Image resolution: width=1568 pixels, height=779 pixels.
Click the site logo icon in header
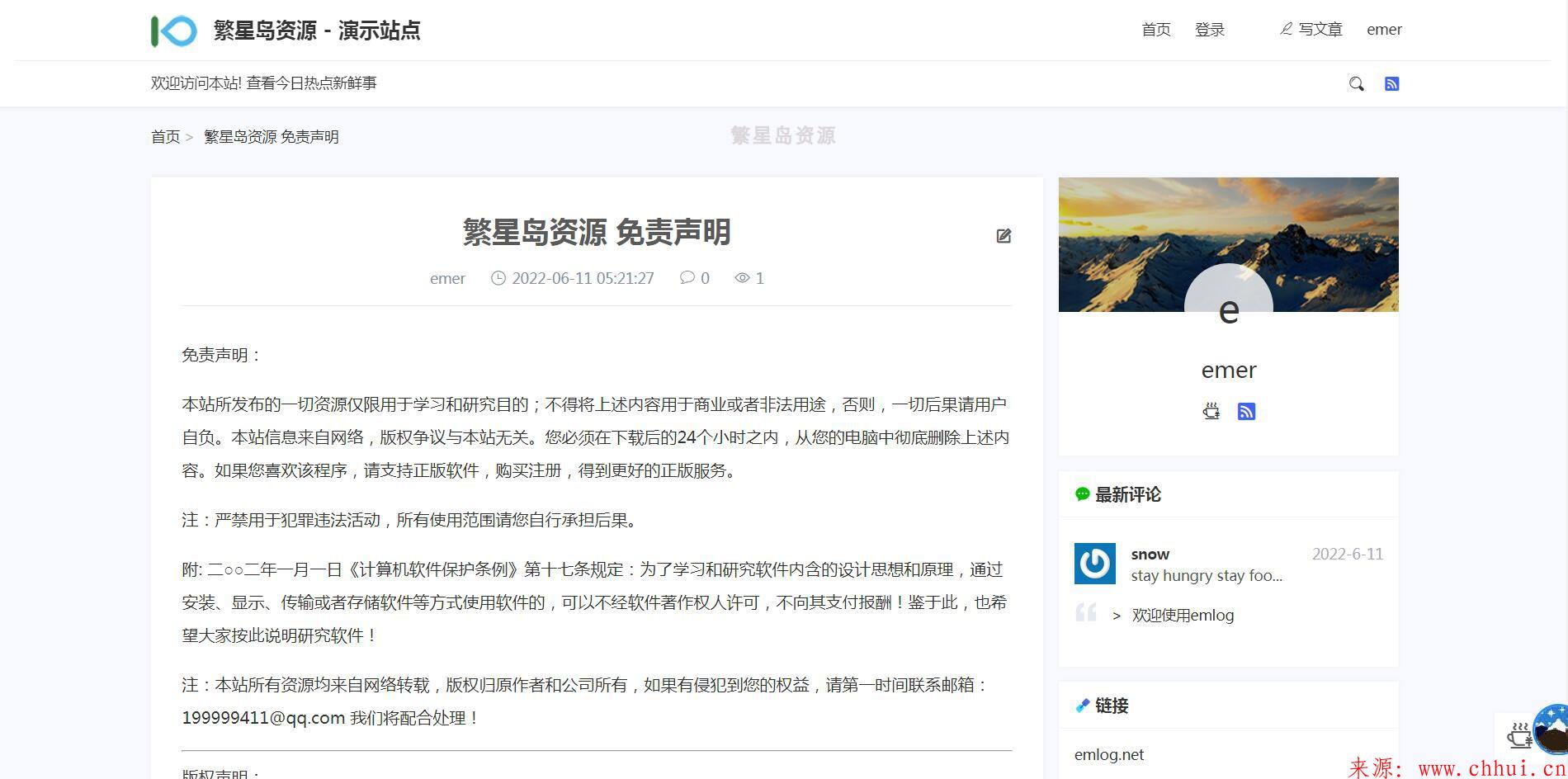pos(174,31)
